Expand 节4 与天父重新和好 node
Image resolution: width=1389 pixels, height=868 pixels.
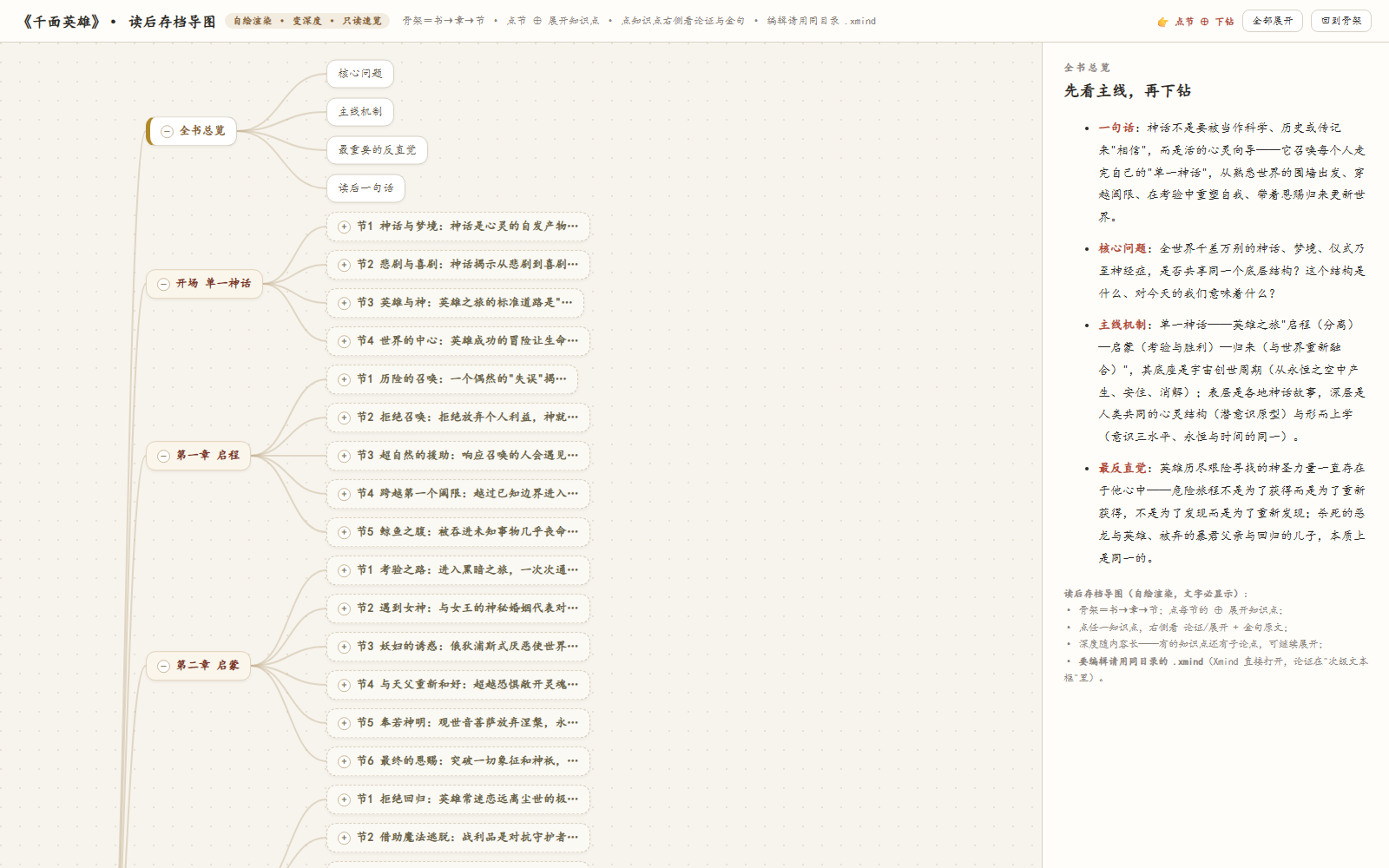click(x=458, y=685)
